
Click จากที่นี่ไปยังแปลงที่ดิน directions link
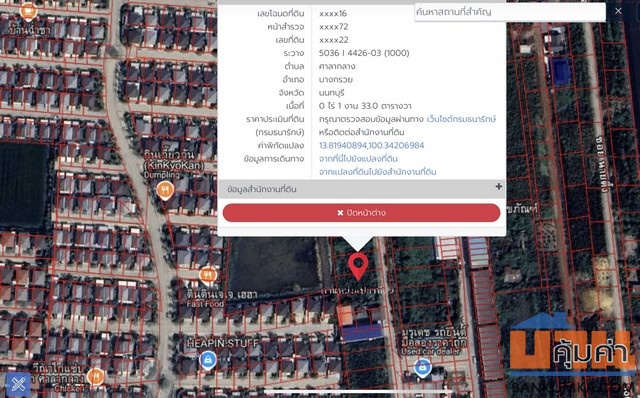click(x=358, y=158)
